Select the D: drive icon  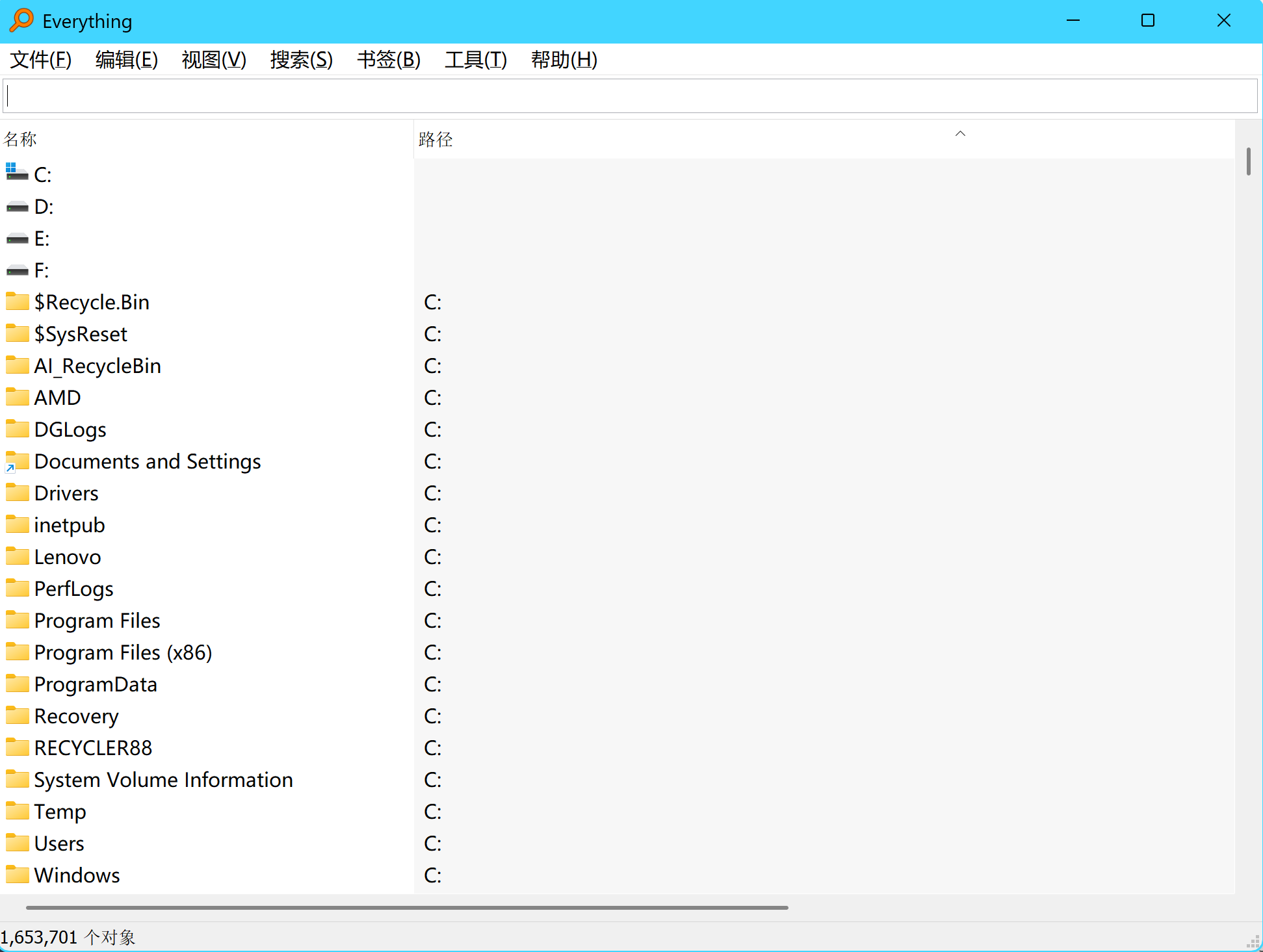point(17,207)
